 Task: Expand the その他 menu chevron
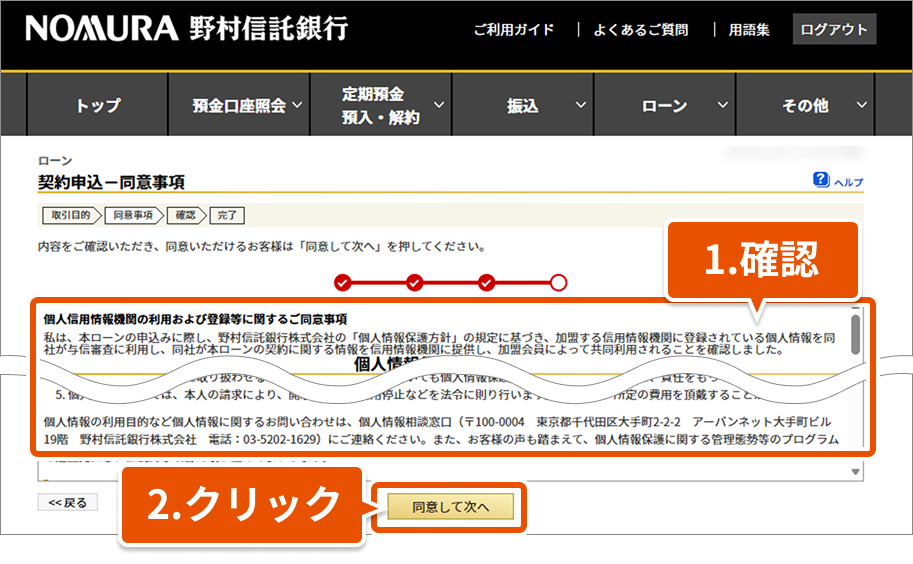tap(862, 106)
